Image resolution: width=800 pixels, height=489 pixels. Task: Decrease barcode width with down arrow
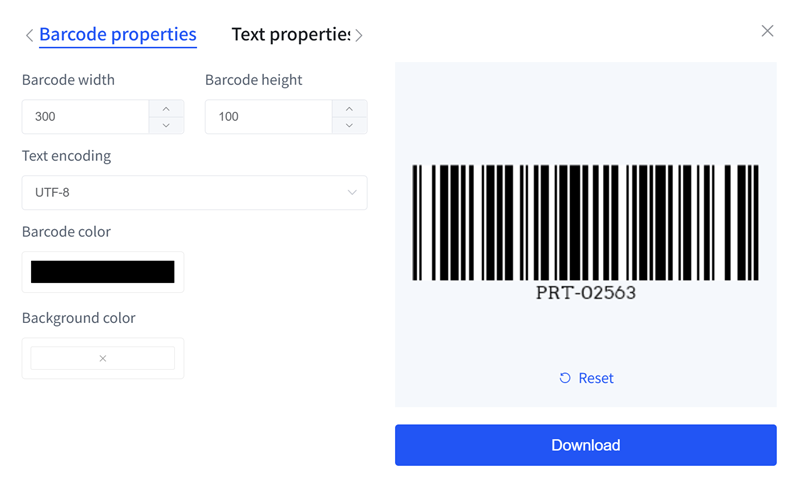(x=166, y=125)
